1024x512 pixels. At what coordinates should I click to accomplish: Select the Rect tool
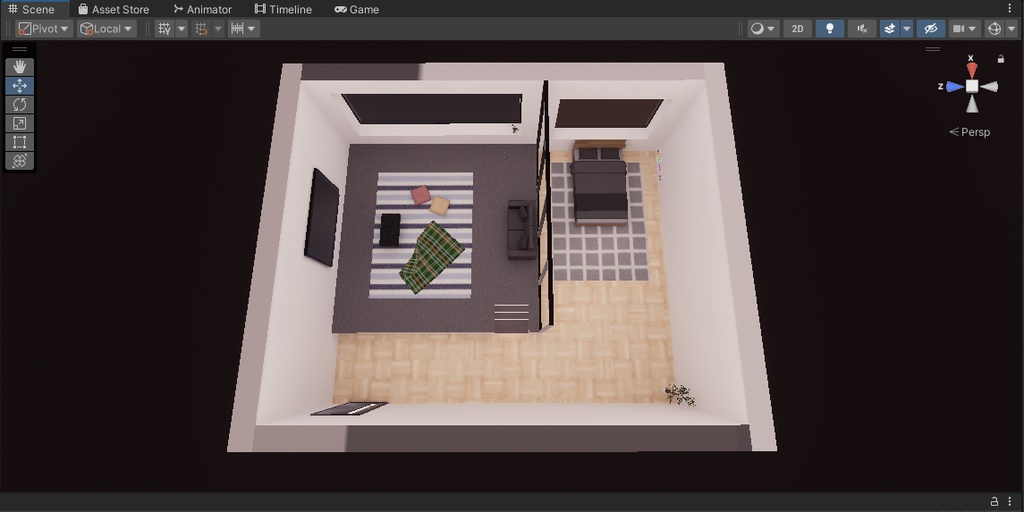point(20,142)
